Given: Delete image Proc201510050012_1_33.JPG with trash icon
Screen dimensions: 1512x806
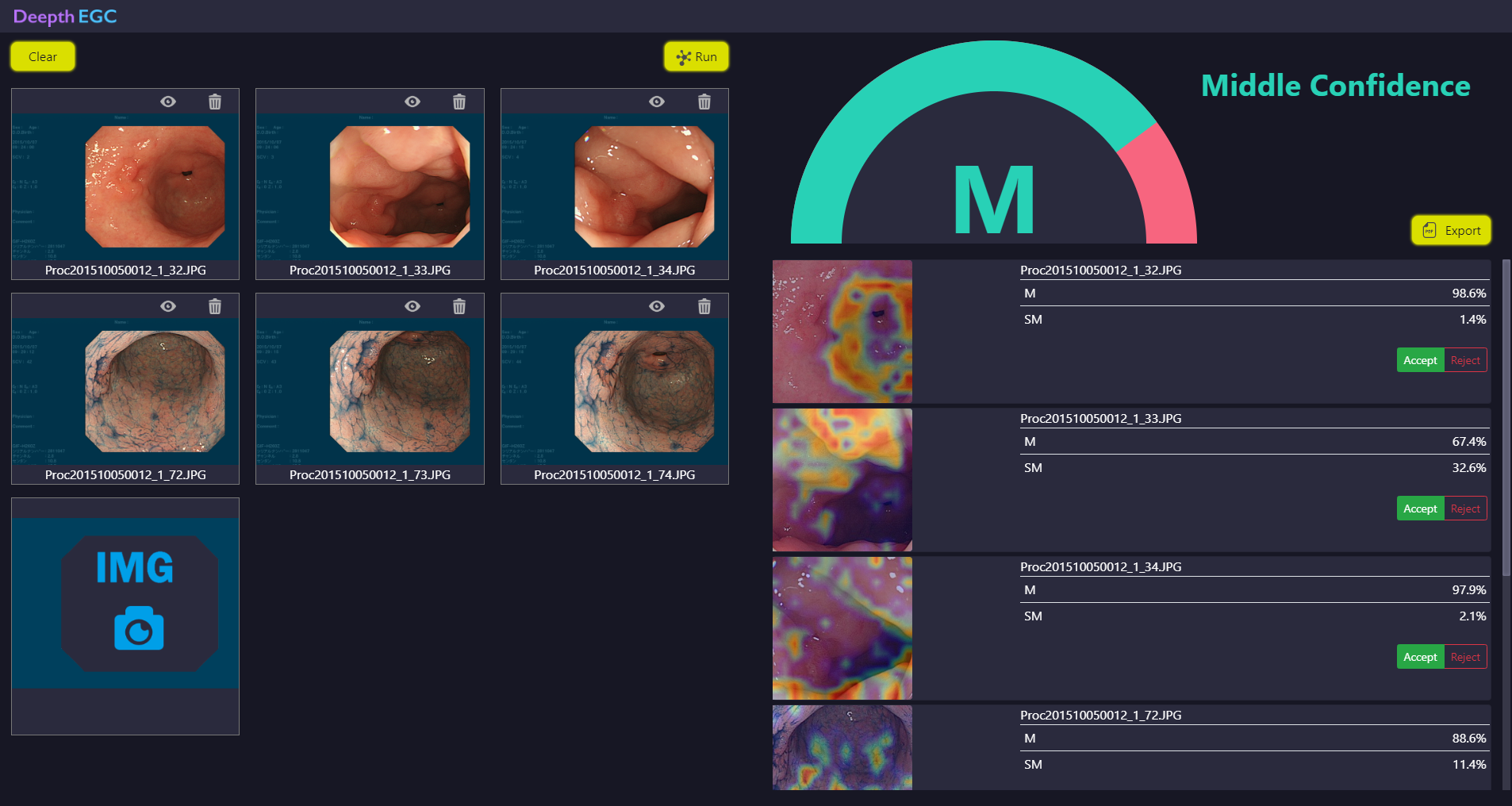Looking at the screenshot, I should (459, 102).
